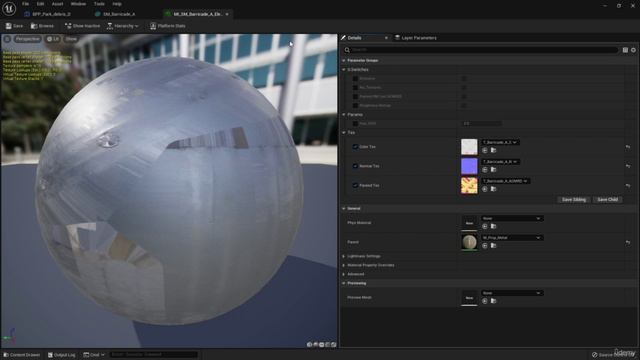Screen dimensions: 640x360
Task: Use selected asset for Color Tex
Action: (x=484, y=150)
